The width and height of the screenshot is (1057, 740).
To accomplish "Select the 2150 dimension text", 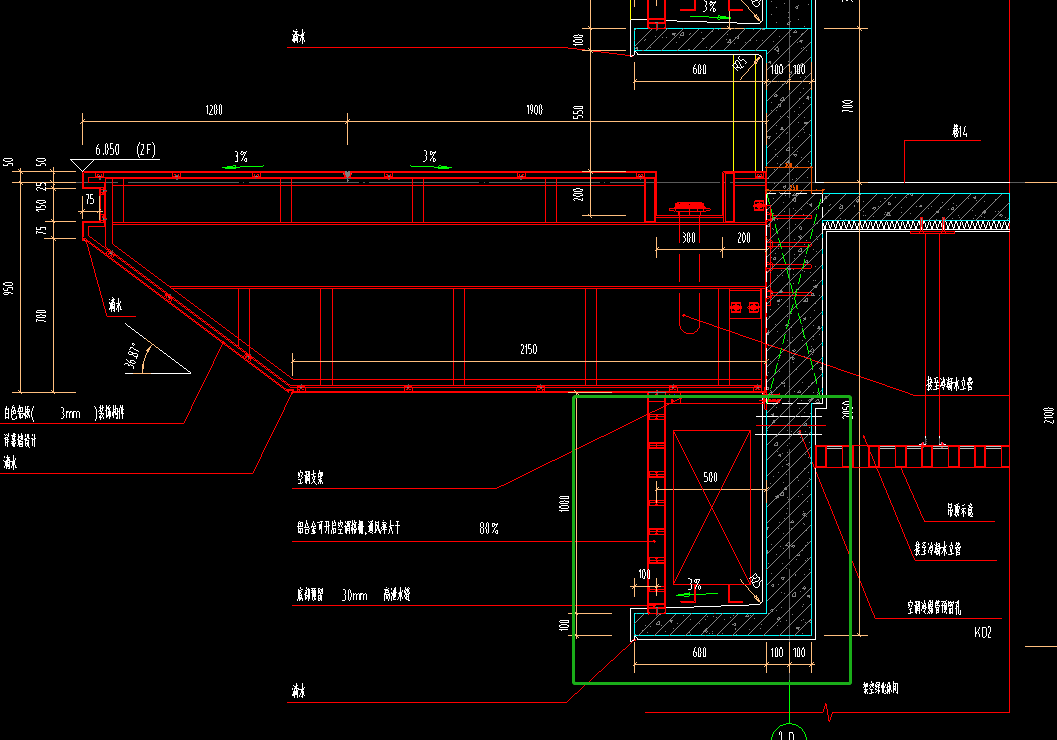I will click(x=528, y=349).
